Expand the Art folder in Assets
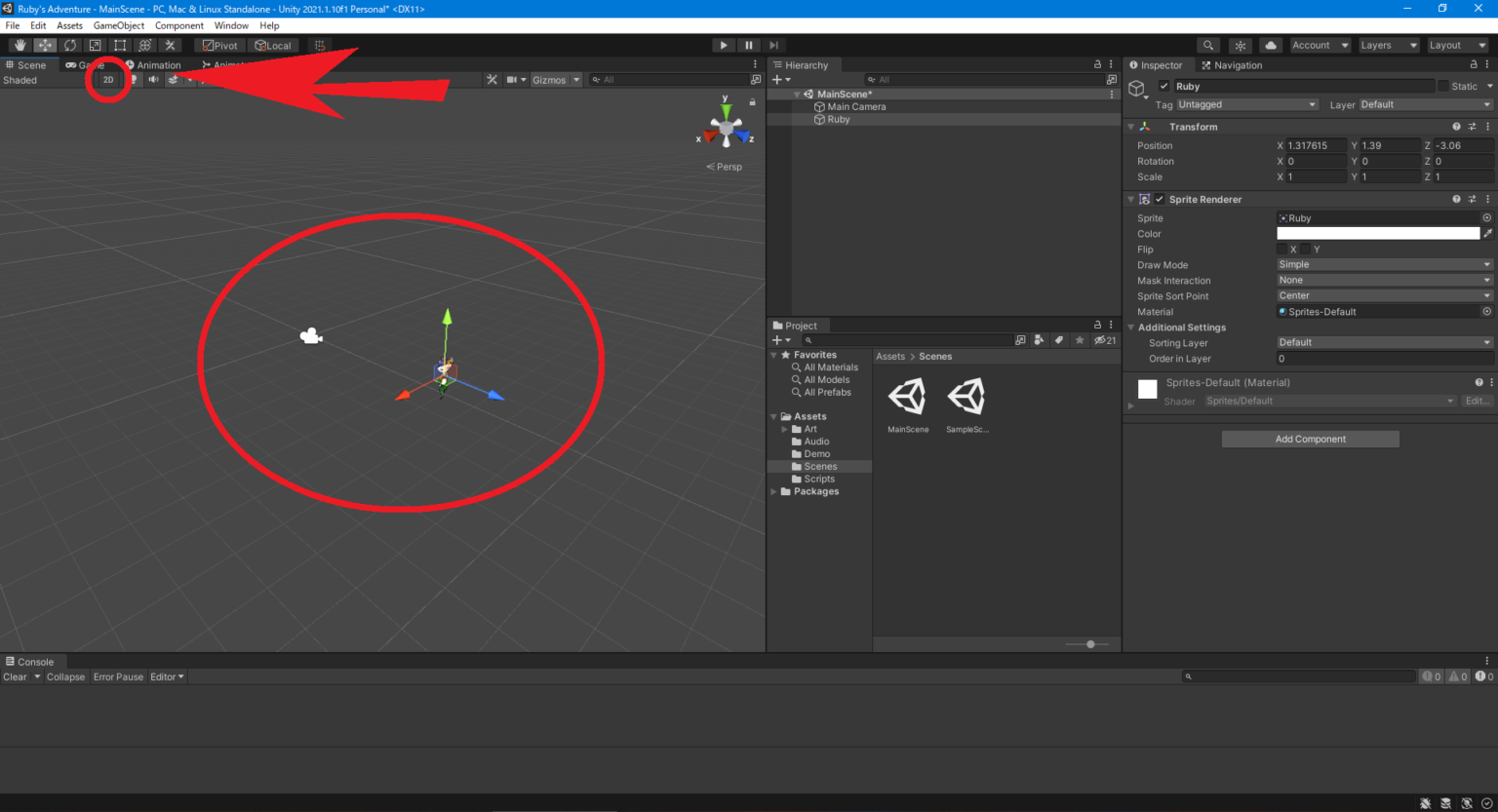The height and width of the screenshot is (812, 1498). tap(785, 429)
